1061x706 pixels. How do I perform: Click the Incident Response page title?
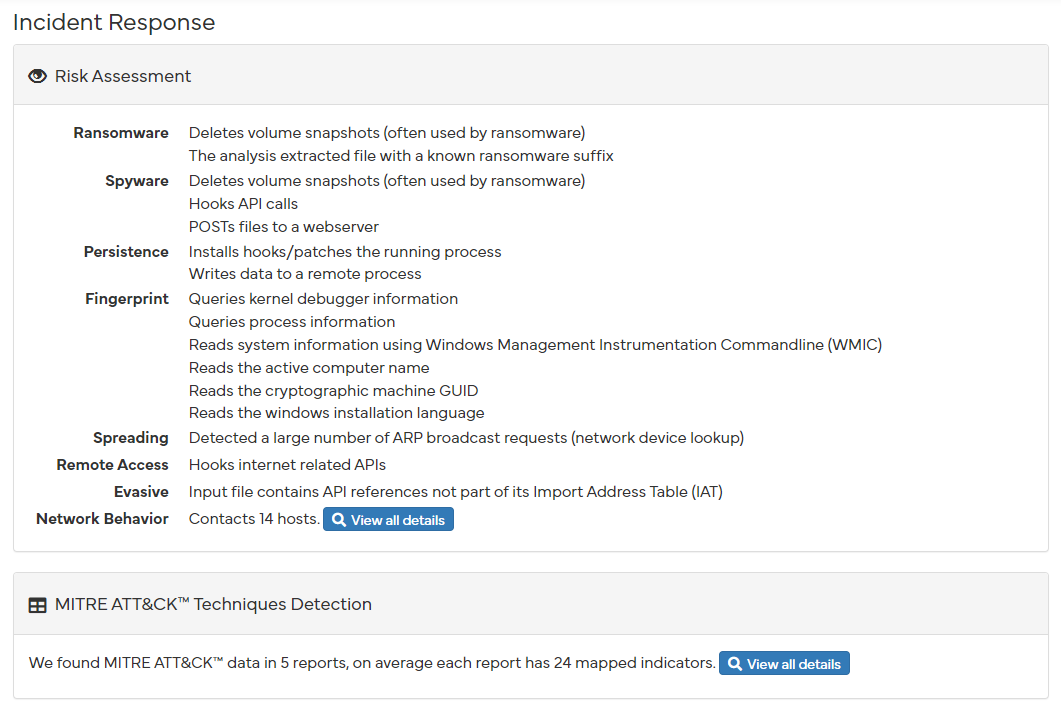tap(114, 22)
